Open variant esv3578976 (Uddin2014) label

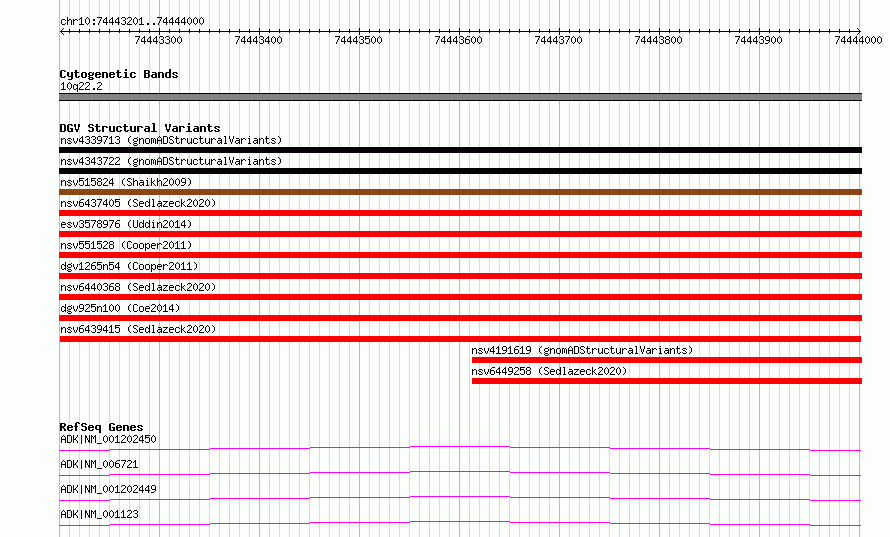click(x=126, y=224)
